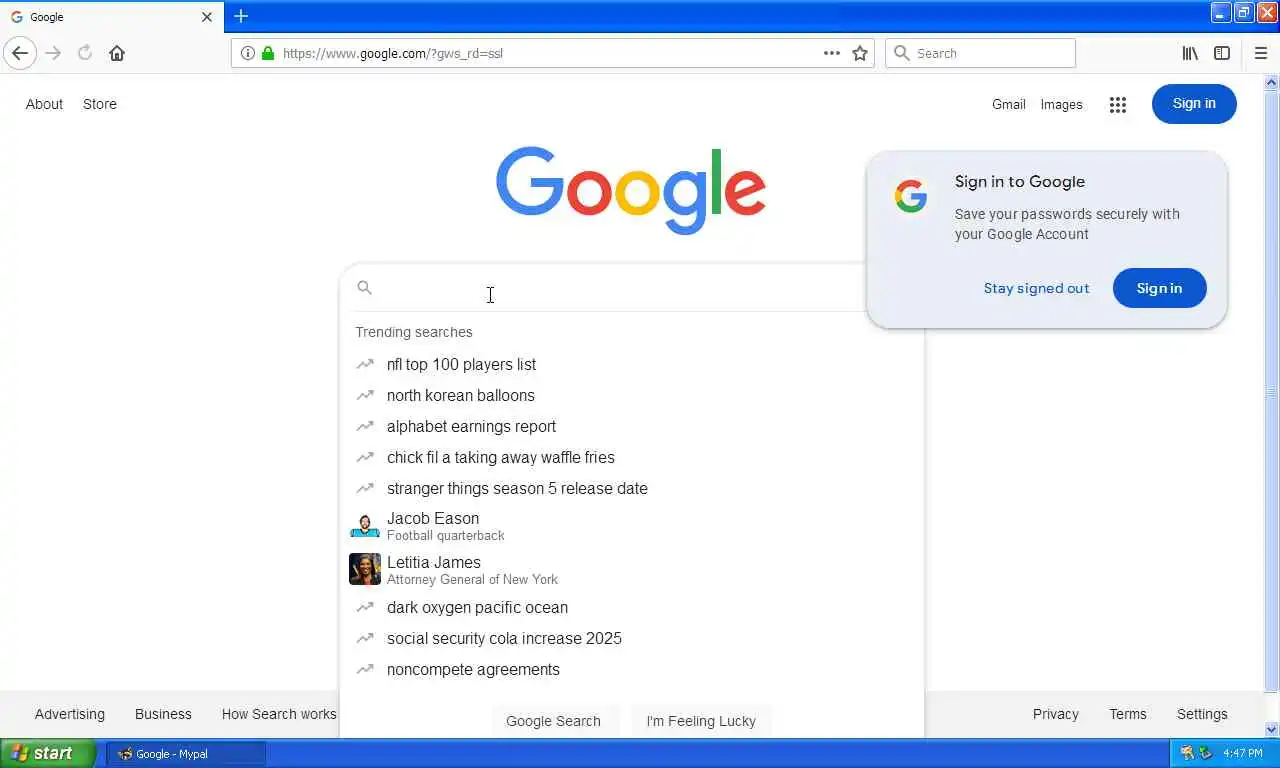Open Images link
Screen dimensions: 1280x768
click(x=1061, y=104)
